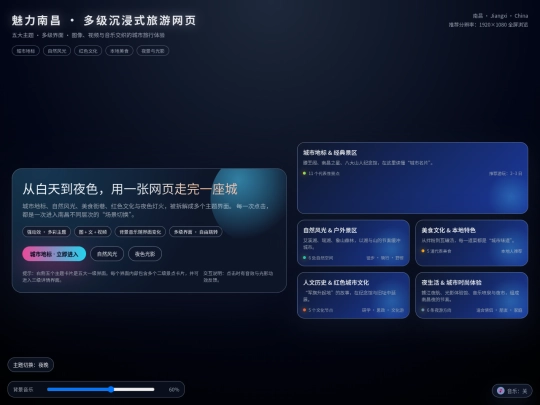Screen dimensions: 540x405
Task: Click the 夜色光影 button in the hero card
Action: (145, 254)
